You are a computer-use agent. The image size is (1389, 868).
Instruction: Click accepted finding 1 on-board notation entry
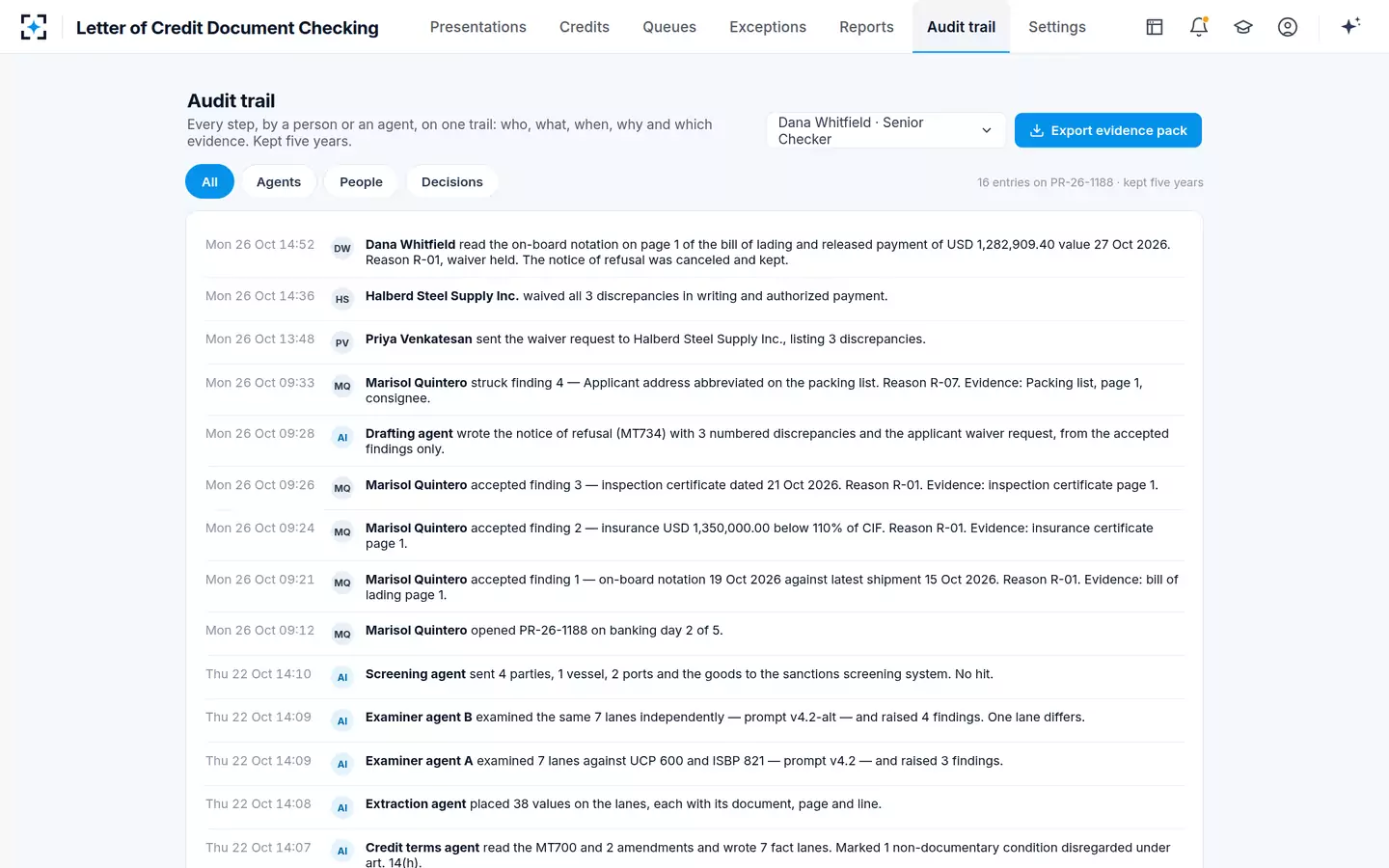[694, 586]
